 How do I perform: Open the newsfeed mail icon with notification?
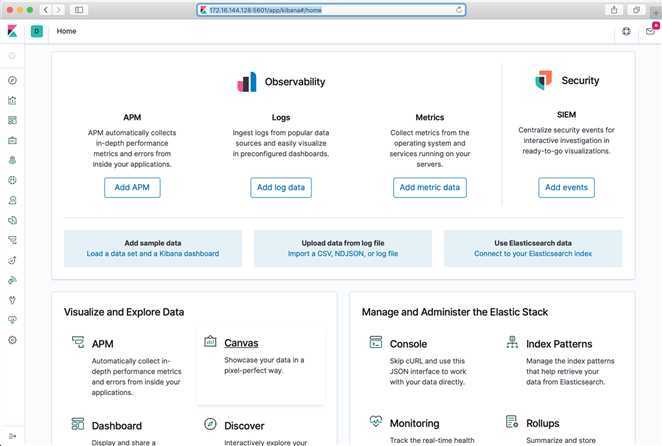coord(651,31)
